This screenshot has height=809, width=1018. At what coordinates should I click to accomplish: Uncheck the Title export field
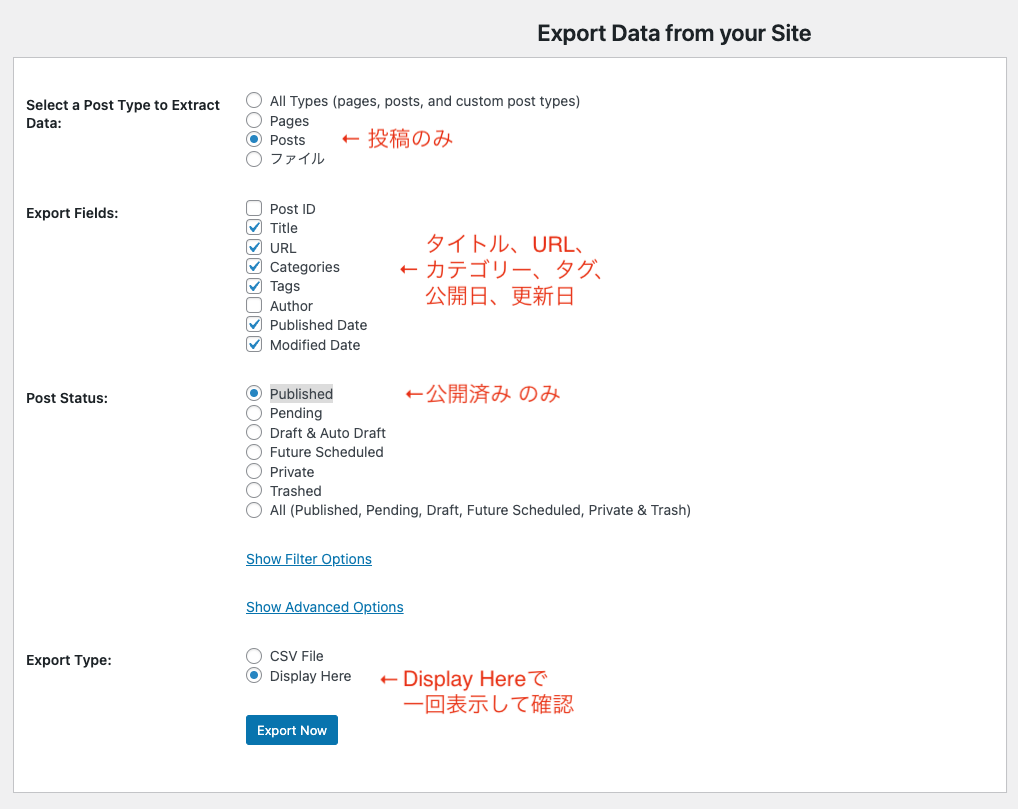[x=254, y=228]
